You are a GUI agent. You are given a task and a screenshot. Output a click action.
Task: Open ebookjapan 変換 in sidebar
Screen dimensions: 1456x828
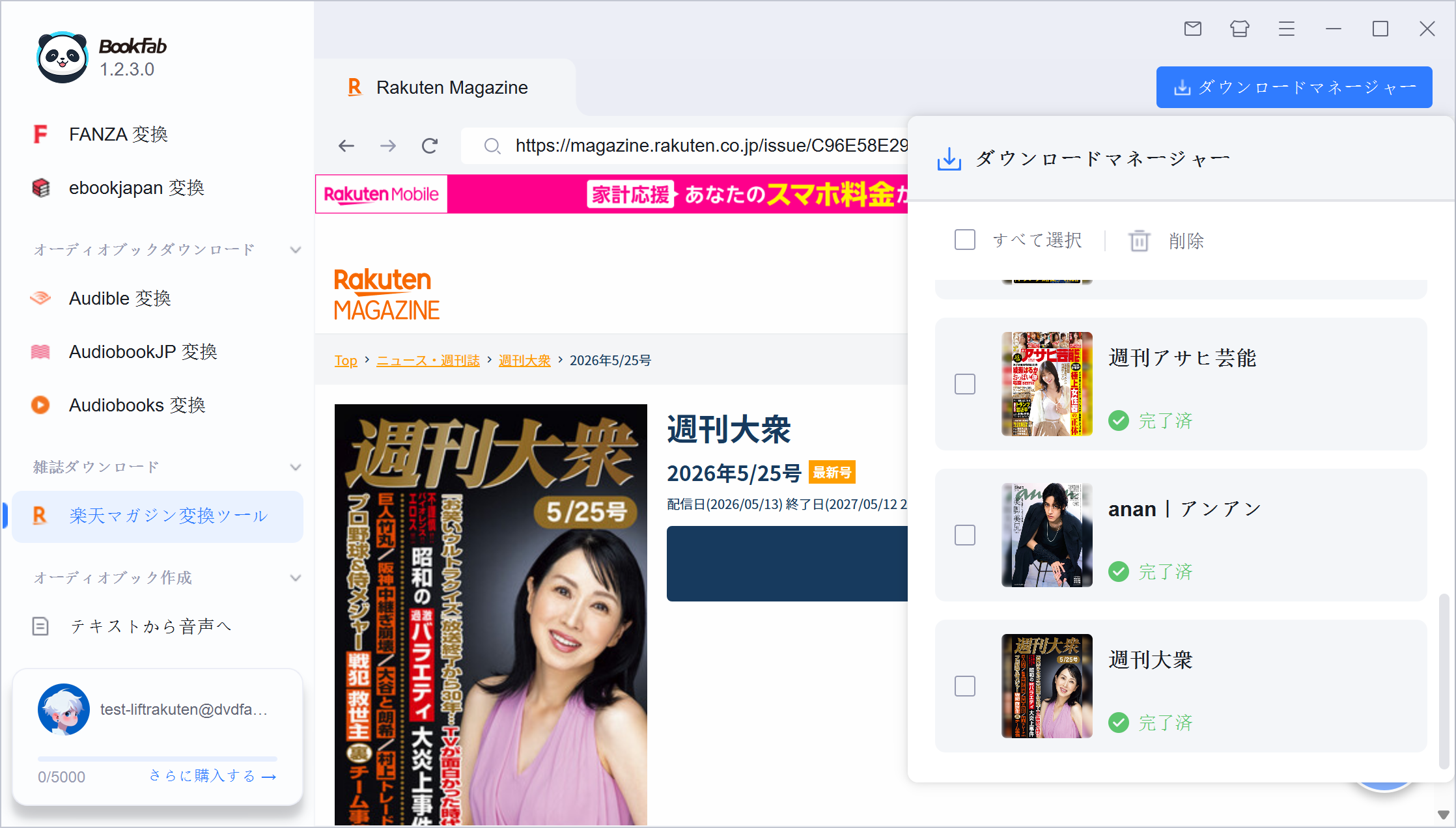click(158, 187)
